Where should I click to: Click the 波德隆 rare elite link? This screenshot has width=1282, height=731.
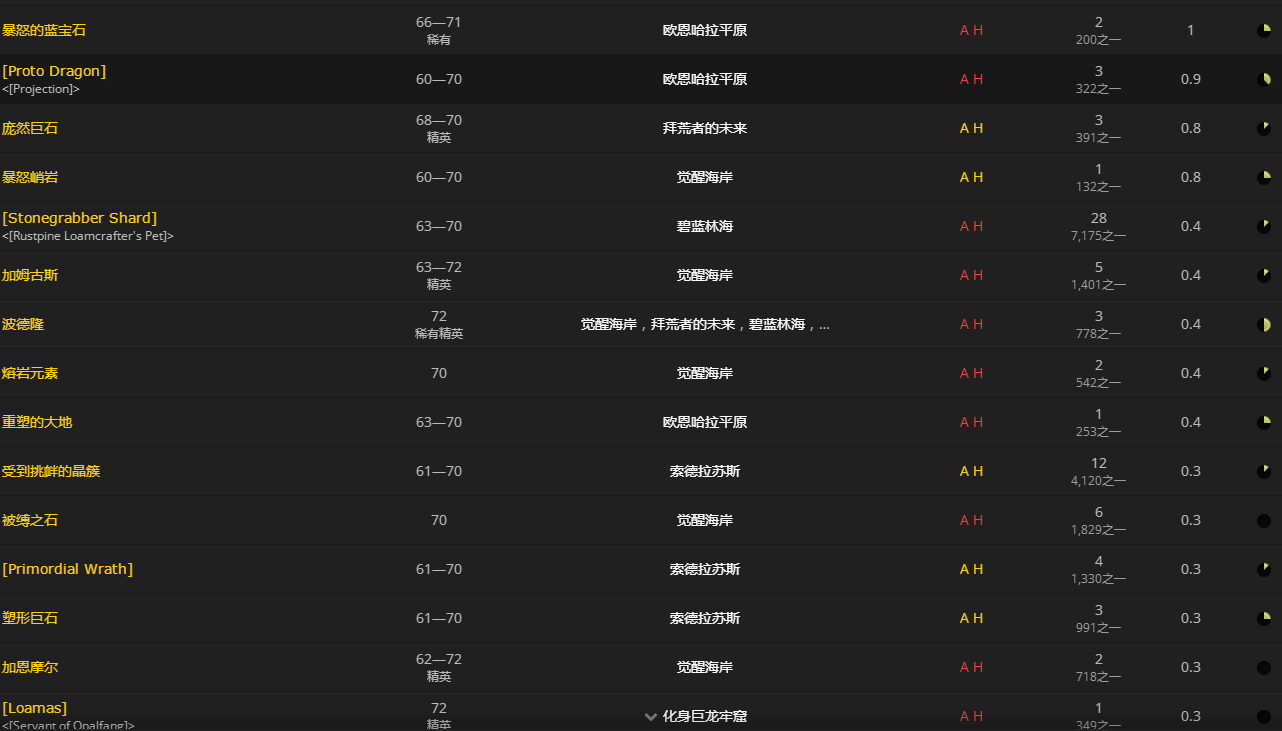point(23,324)
